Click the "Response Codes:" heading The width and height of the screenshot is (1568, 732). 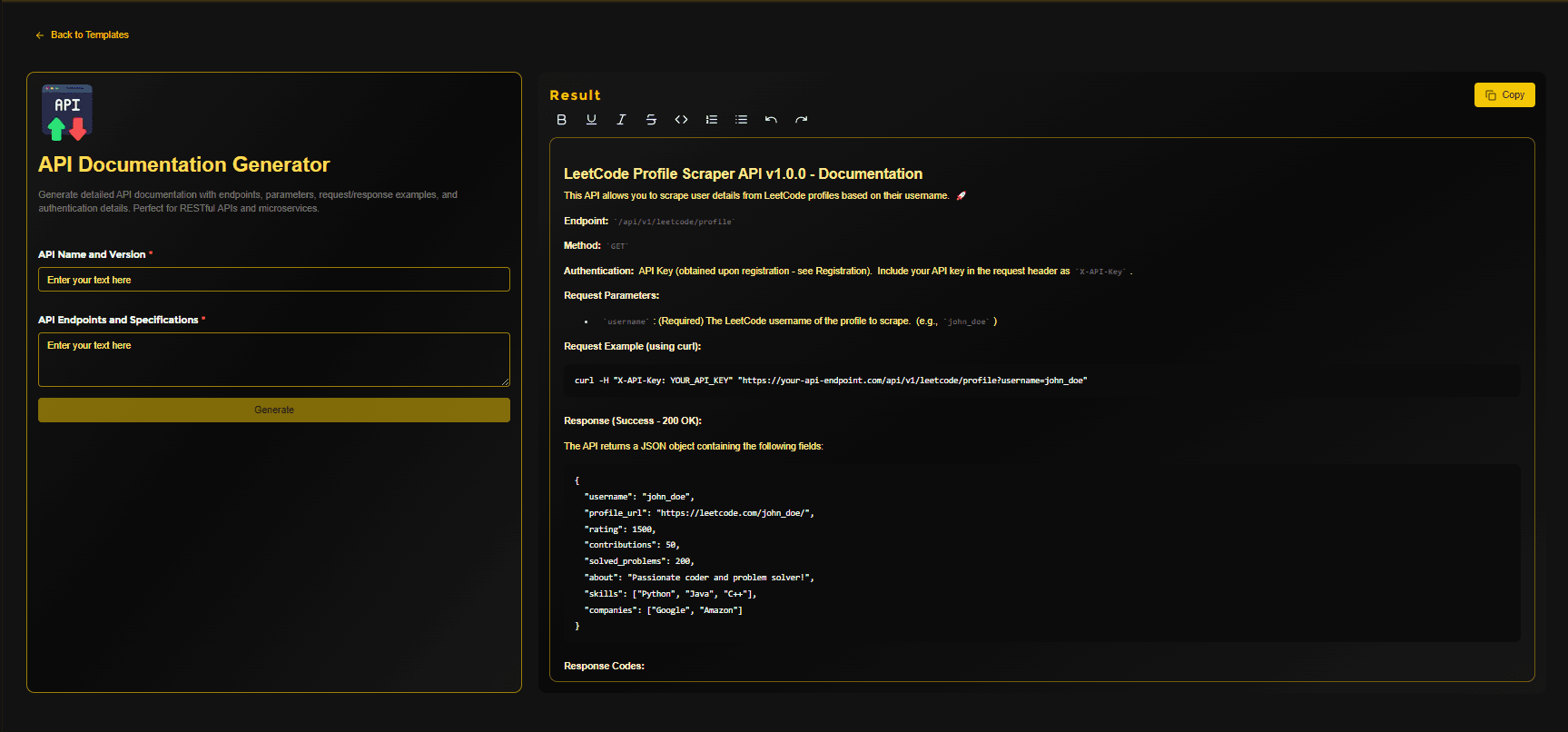604,667
